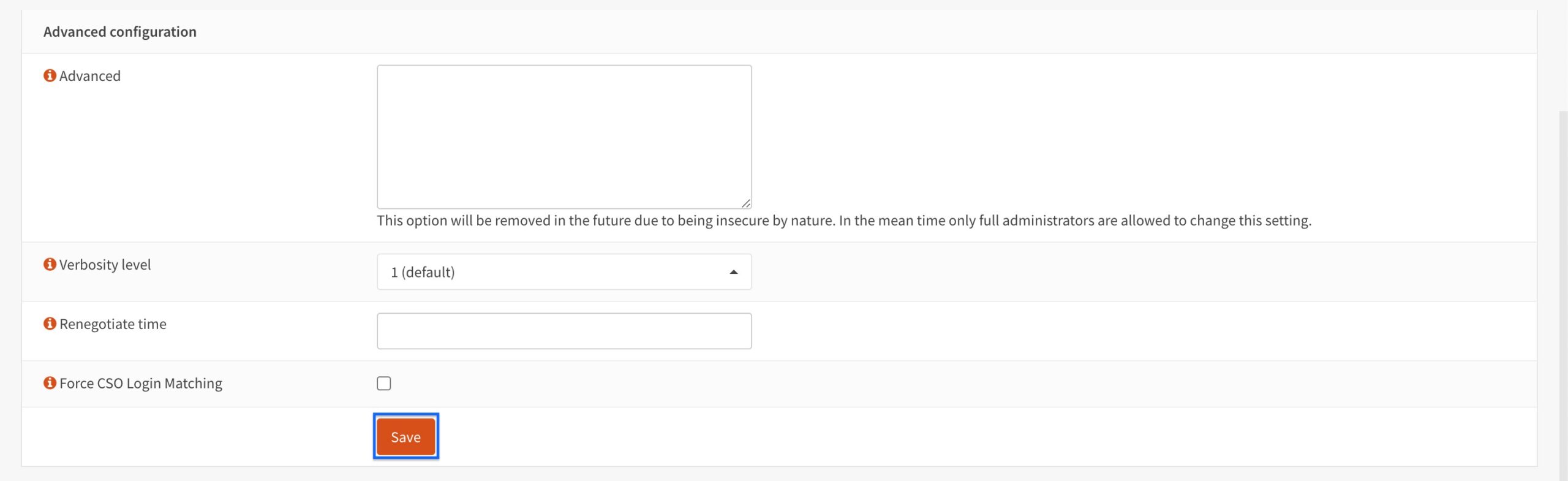Image resolution: width=1568 pixels, height=481 pixels.
Task: Click the "Verbosity level" label text
Action: [x=105, y=265]
